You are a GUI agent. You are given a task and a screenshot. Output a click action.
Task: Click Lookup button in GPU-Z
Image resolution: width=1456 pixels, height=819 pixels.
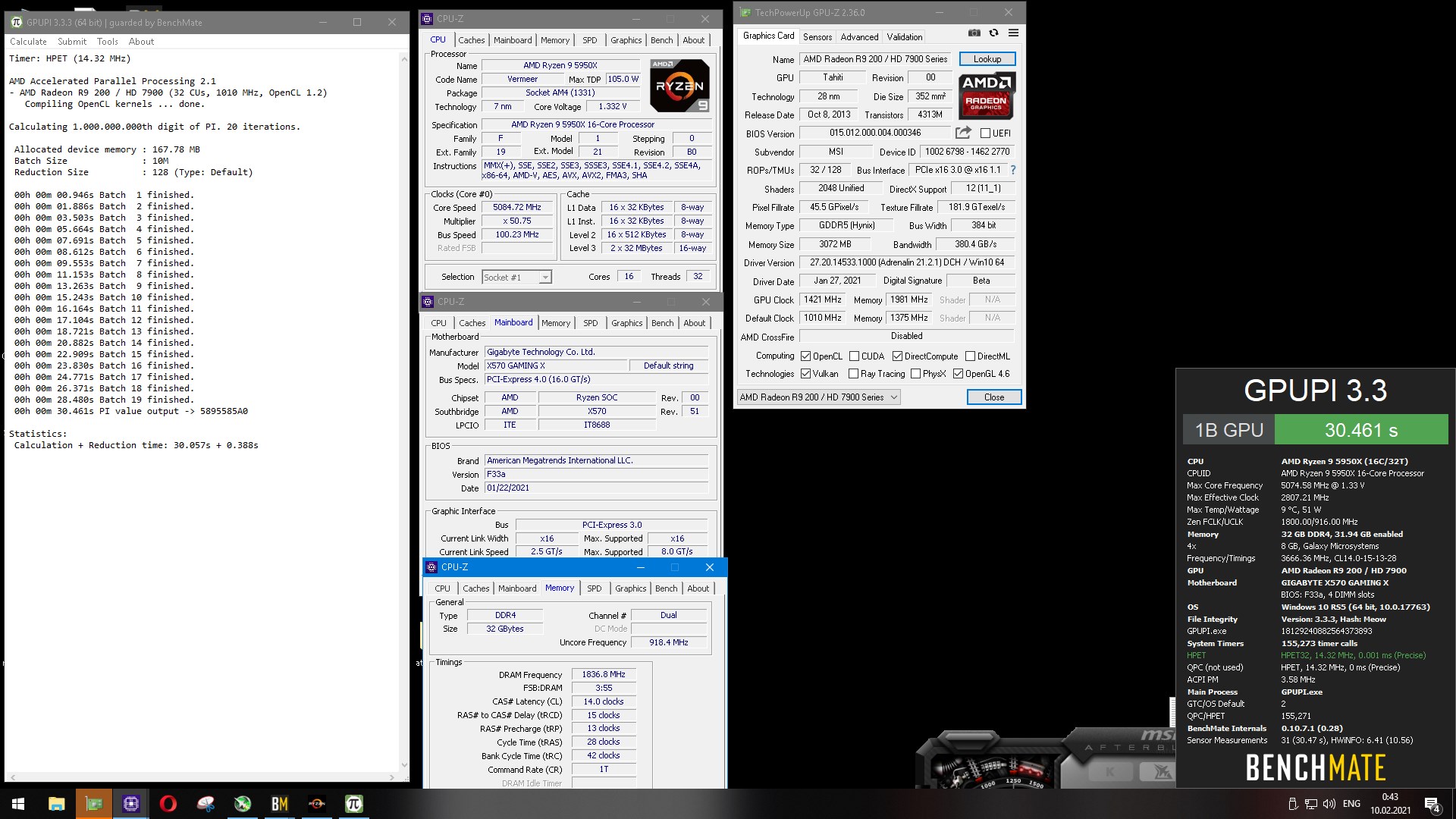(x=987, y=58)
